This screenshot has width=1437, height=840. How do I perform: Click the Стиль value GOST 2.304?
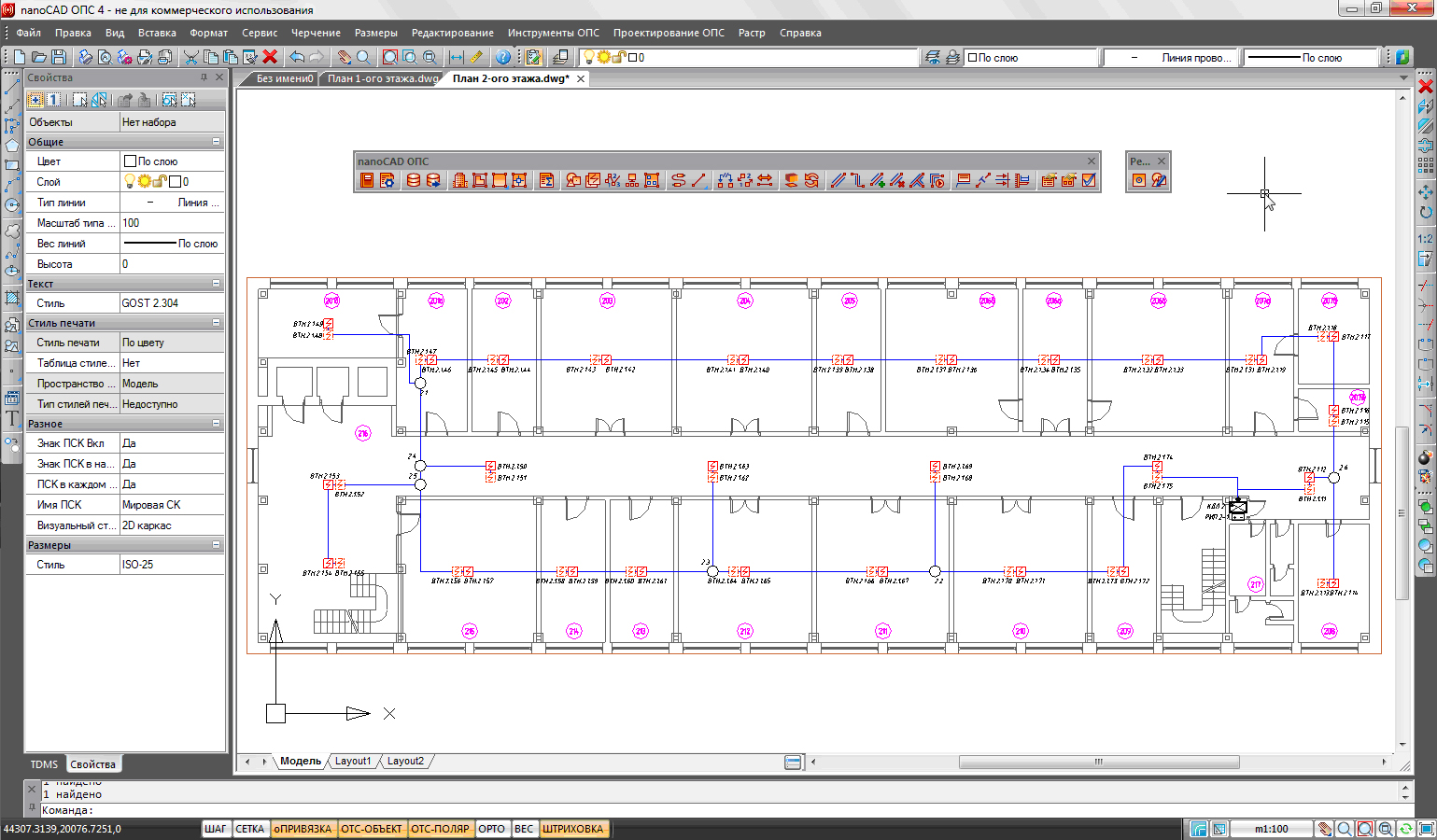172,303
